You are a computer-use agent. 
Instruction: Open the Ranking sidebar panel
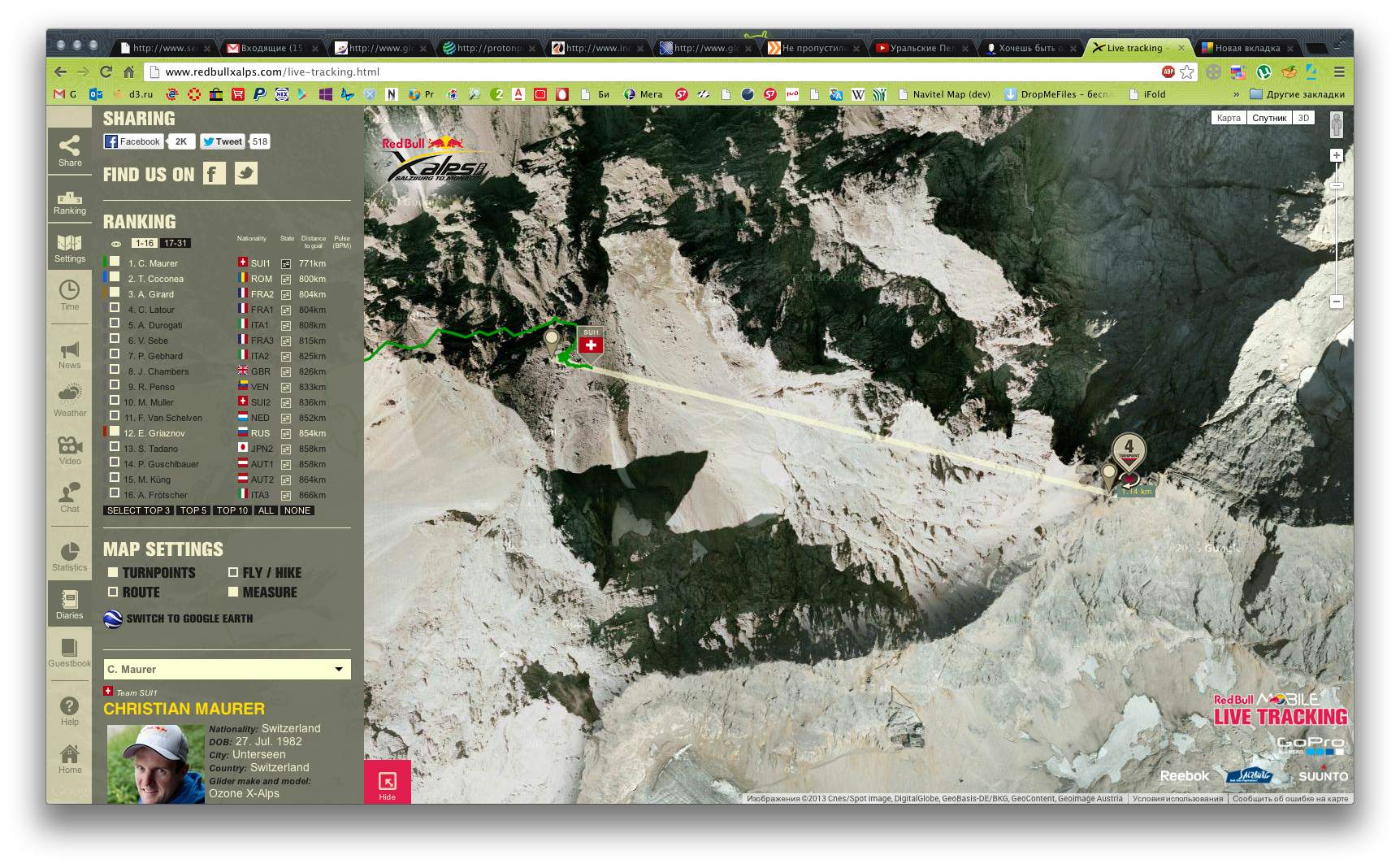[x=69, y=202]
